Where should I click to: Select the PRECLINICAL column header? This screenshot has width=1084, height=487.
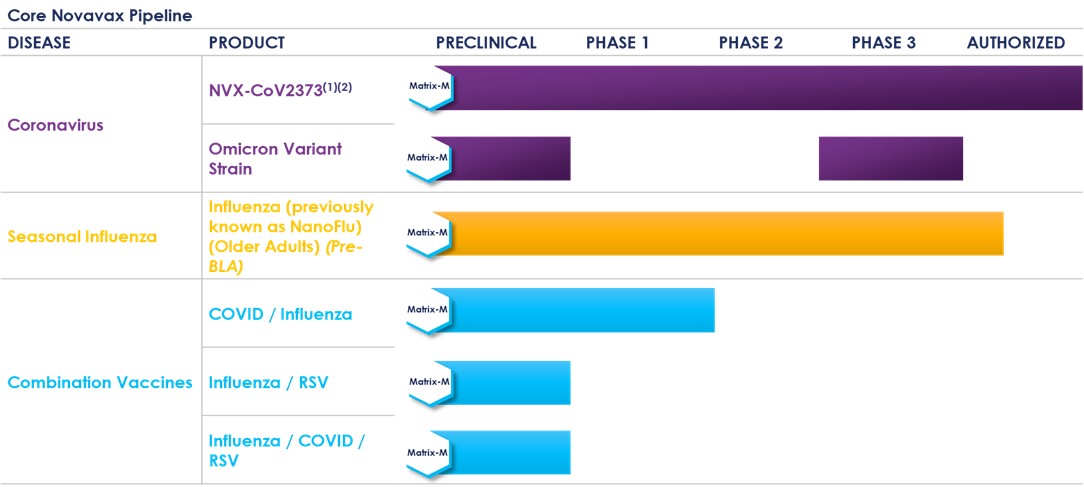[486, 43]
